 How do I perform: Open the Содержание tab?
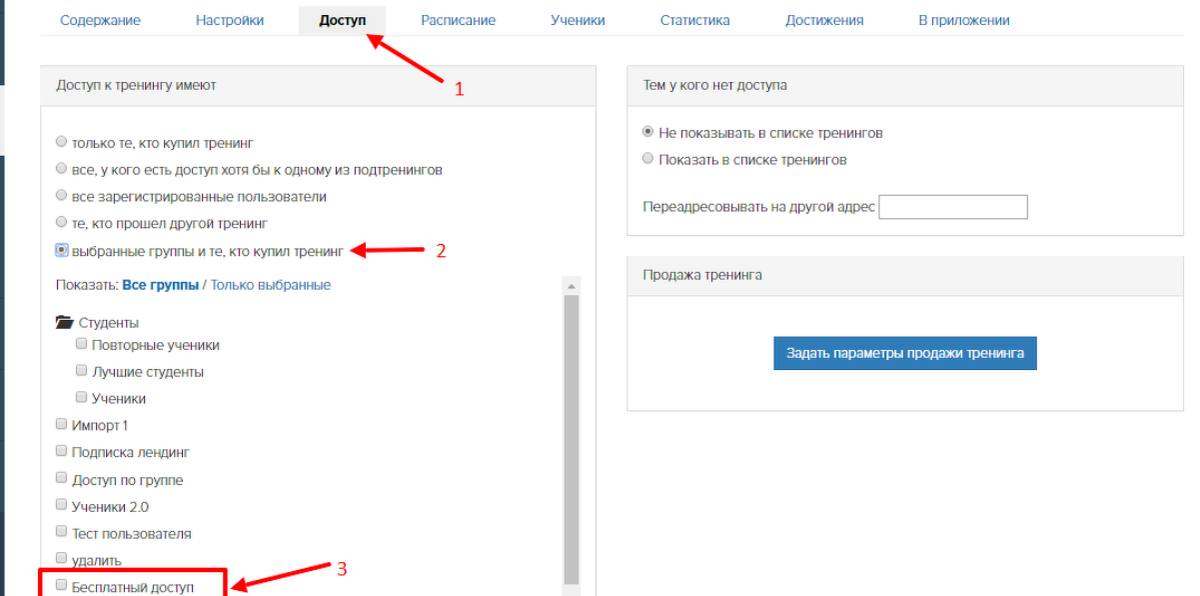pyautogui.click(x=100, y=20)
